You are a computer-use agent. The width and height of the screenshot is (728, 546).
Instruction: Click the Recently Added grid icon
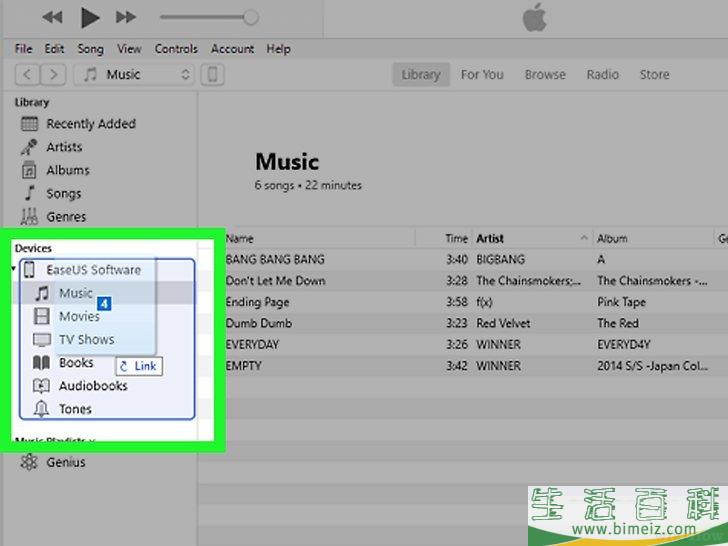click(29, 124)
